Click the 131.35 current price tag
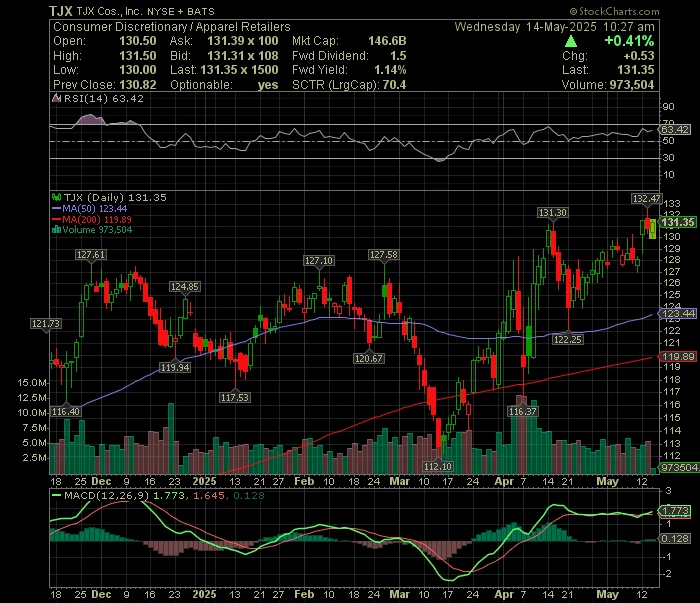Screen dimensions: 700x603 click(x=678, y=222)
